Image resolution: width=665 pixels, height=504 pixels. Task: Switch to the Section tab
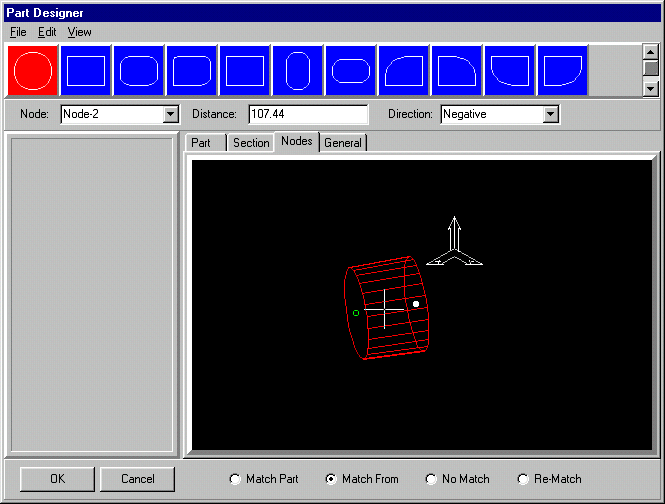coord(251,143)
